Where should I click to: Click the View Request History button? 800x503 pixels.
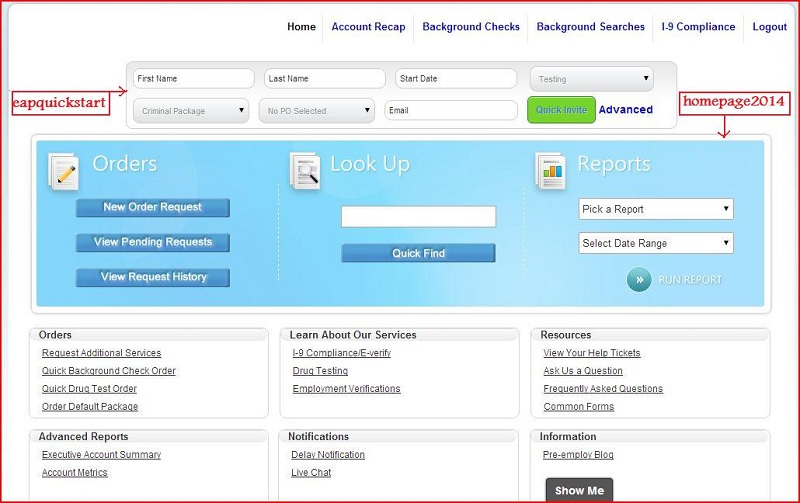(153, 277)
